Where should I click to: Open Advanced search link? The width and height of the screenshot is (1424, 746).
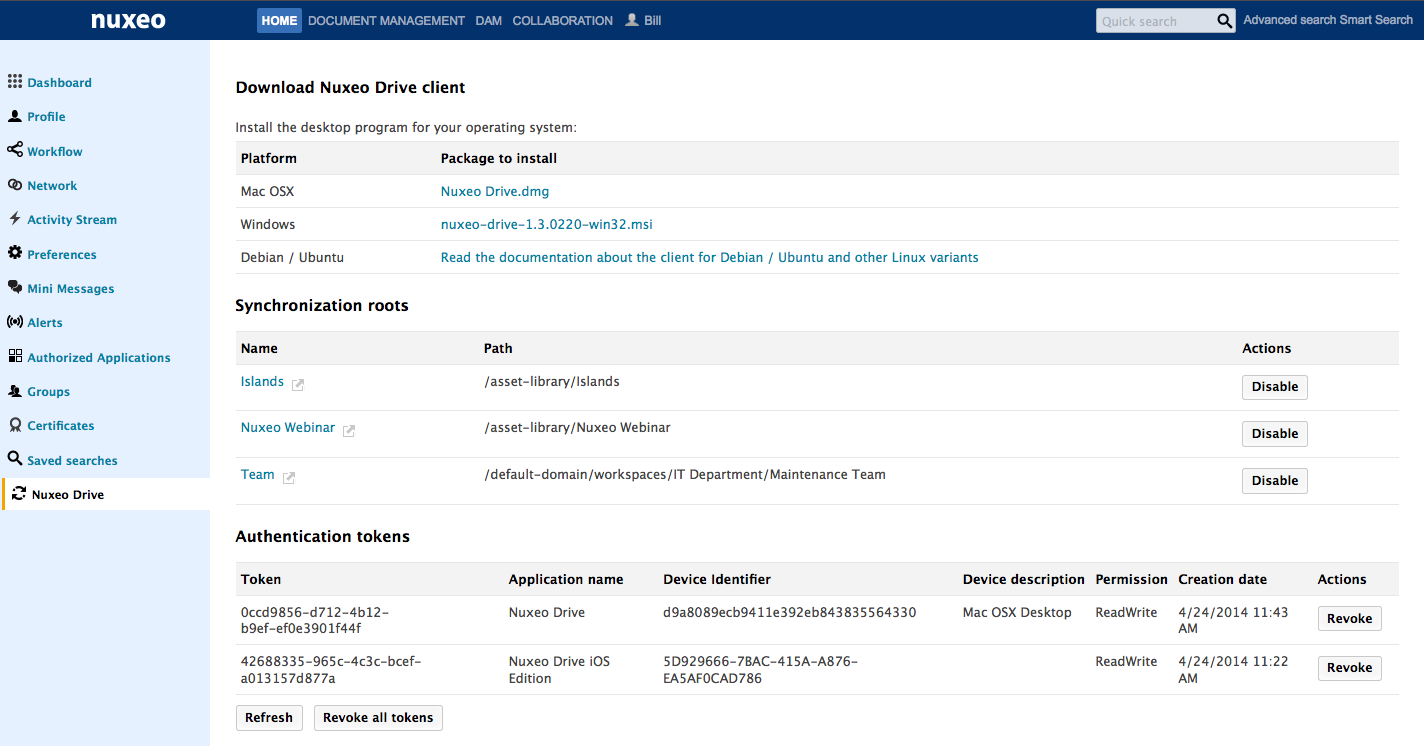click(1290, 20)
